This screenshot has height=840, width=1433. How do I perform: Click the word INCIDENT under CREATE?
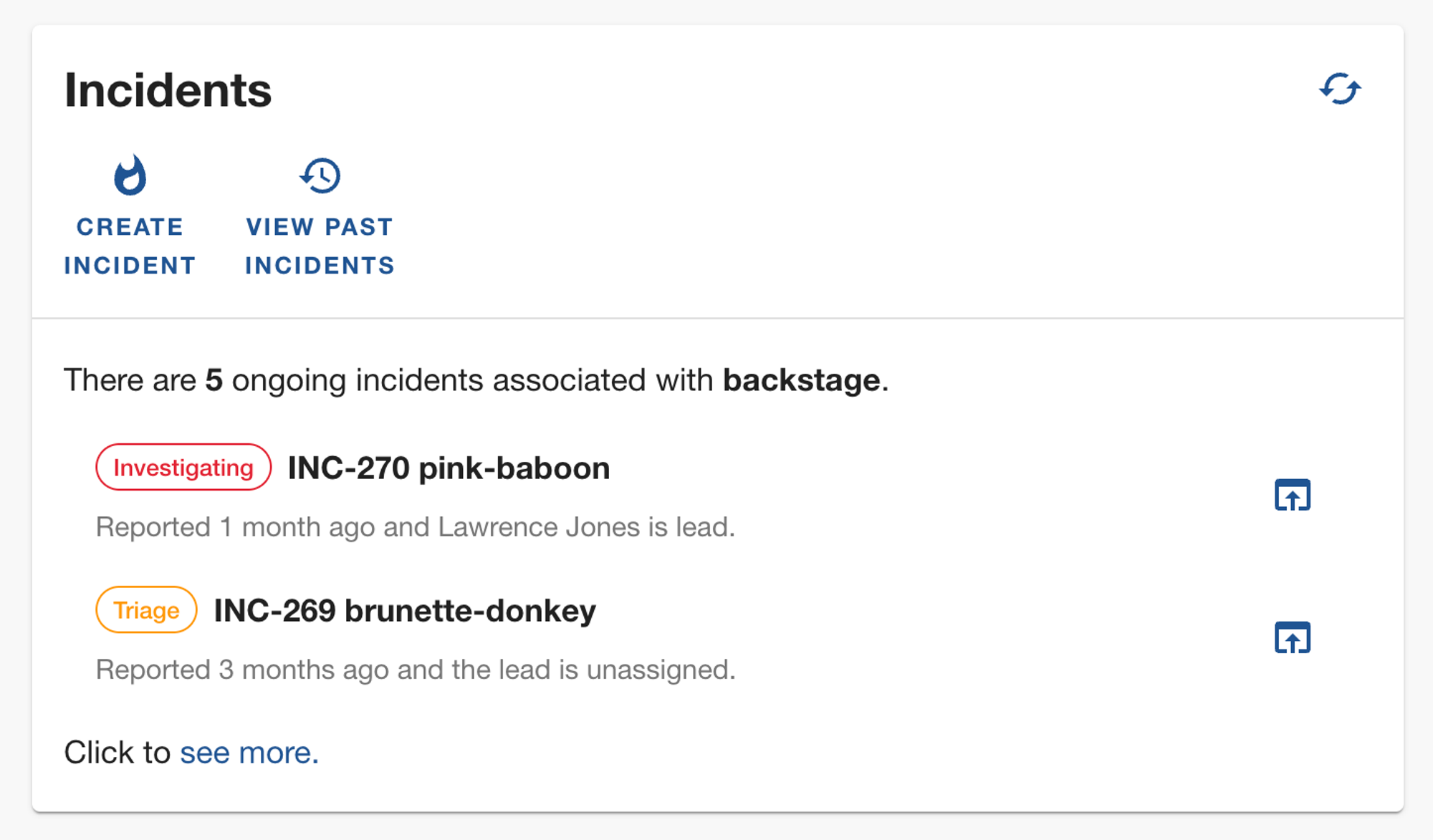[130, 266]
